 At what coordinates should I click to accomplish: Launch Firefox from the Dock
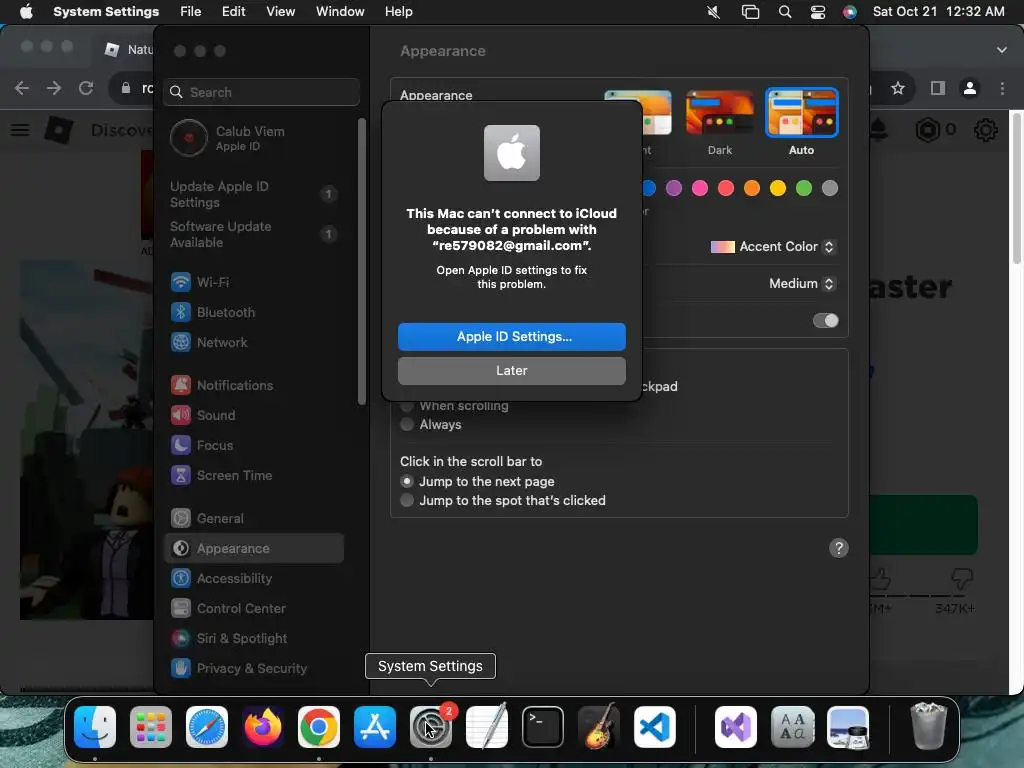tap(263, 727)
